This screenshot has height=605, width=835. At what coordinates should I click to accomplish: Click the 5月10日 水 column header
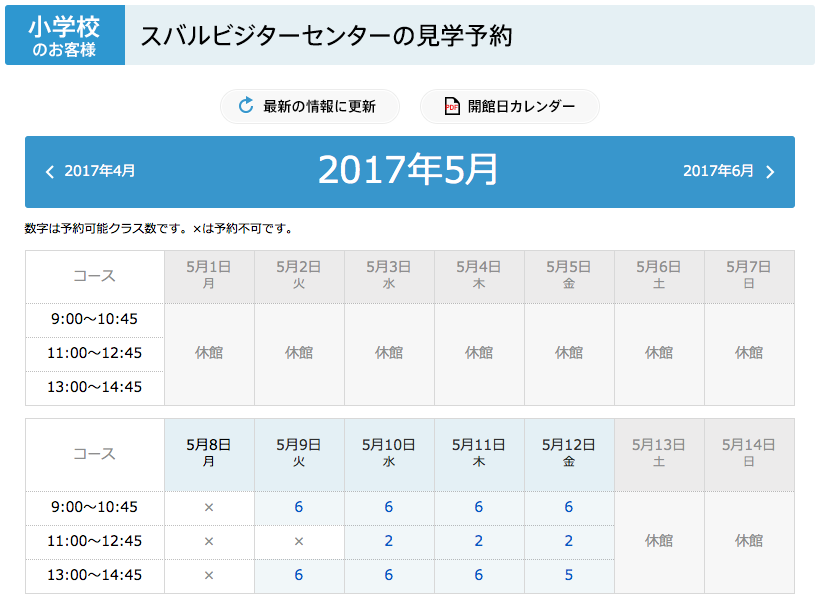click(x=389, y=454)
